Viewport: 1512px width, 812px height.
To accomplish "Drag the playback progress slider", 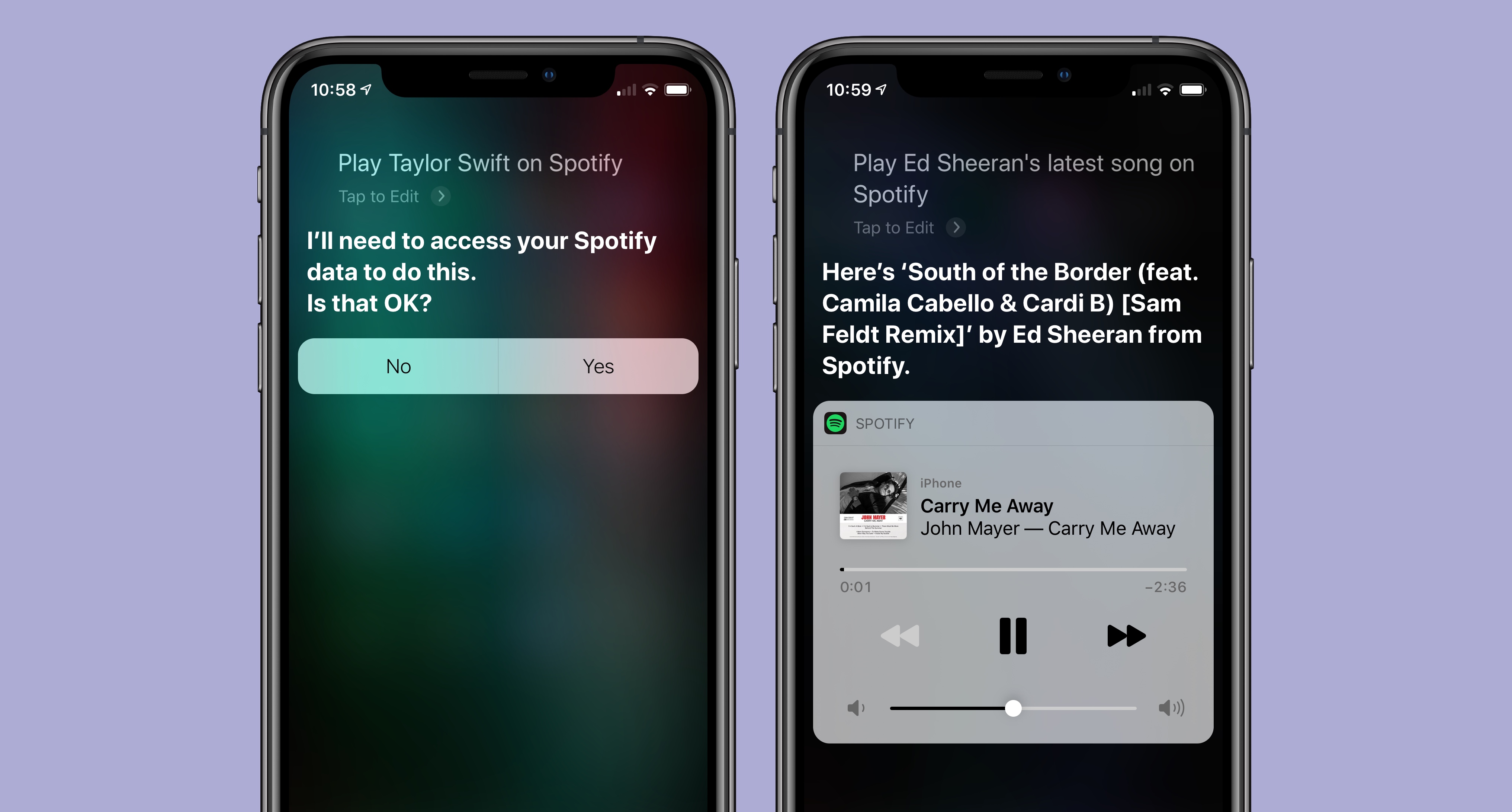I will pos(842,568).
